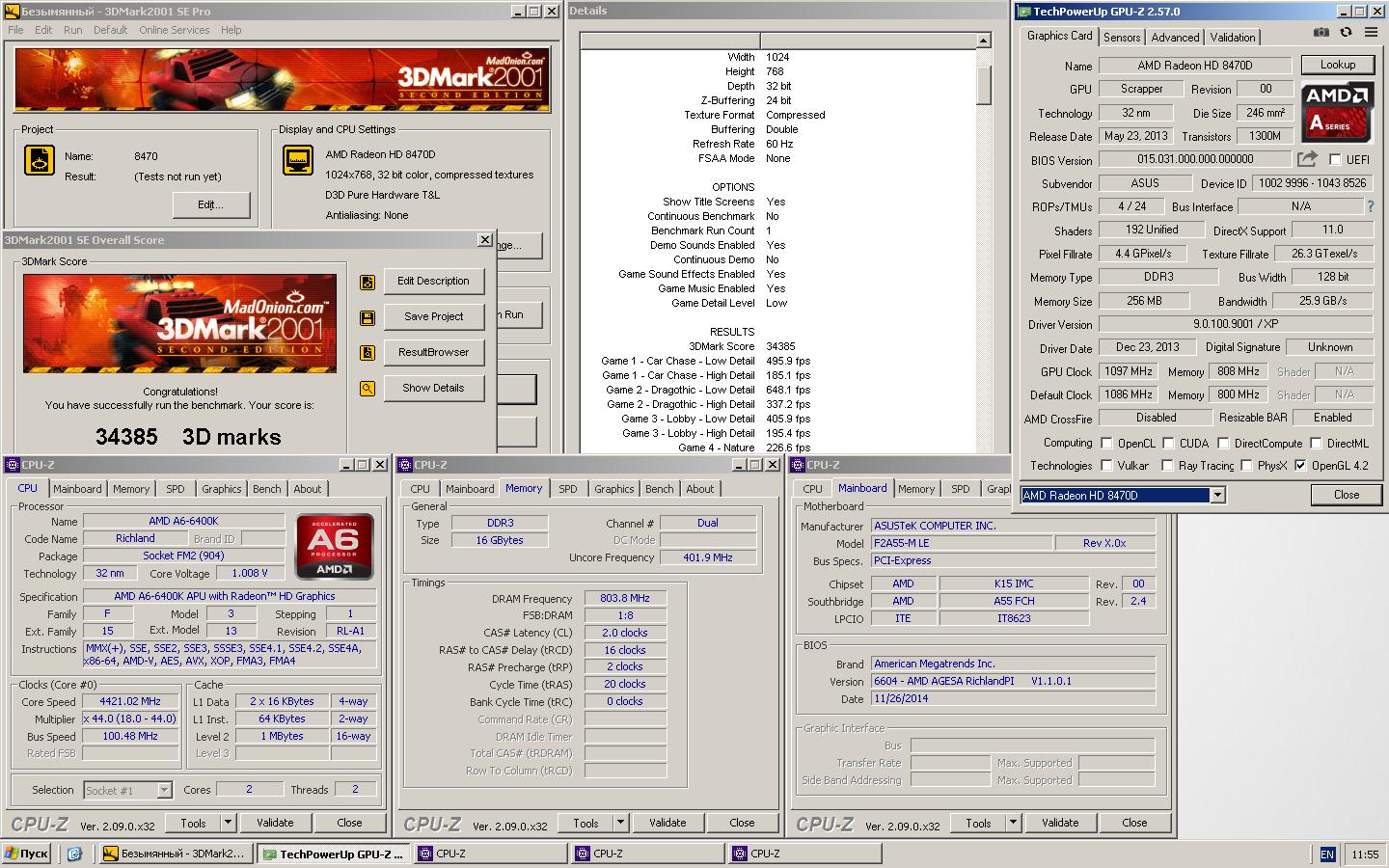This screenshot has height=868, width=1389.
Task: Click the Close button in GPU-Z
Action: [x=1347, y=495]
